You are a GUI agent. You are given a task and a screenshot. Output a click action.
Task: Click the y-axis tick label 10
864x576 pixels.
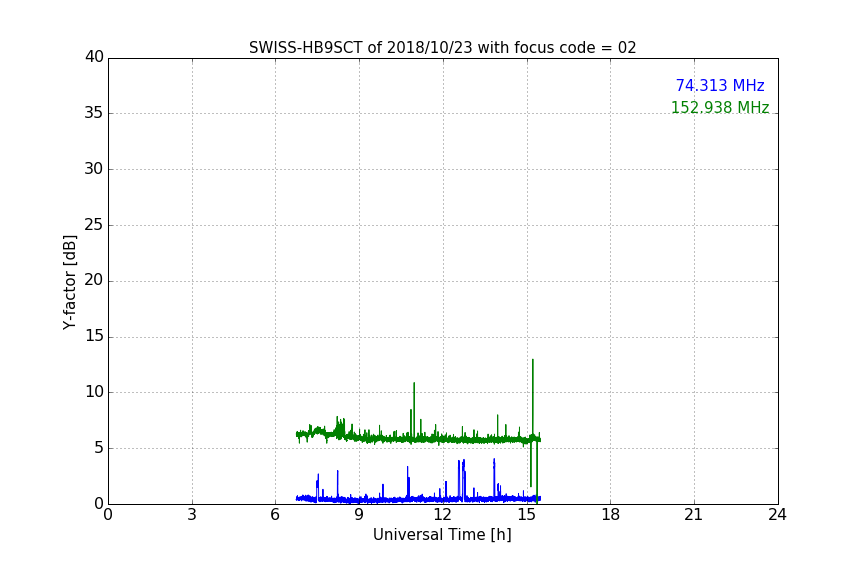tap(94, 392)
